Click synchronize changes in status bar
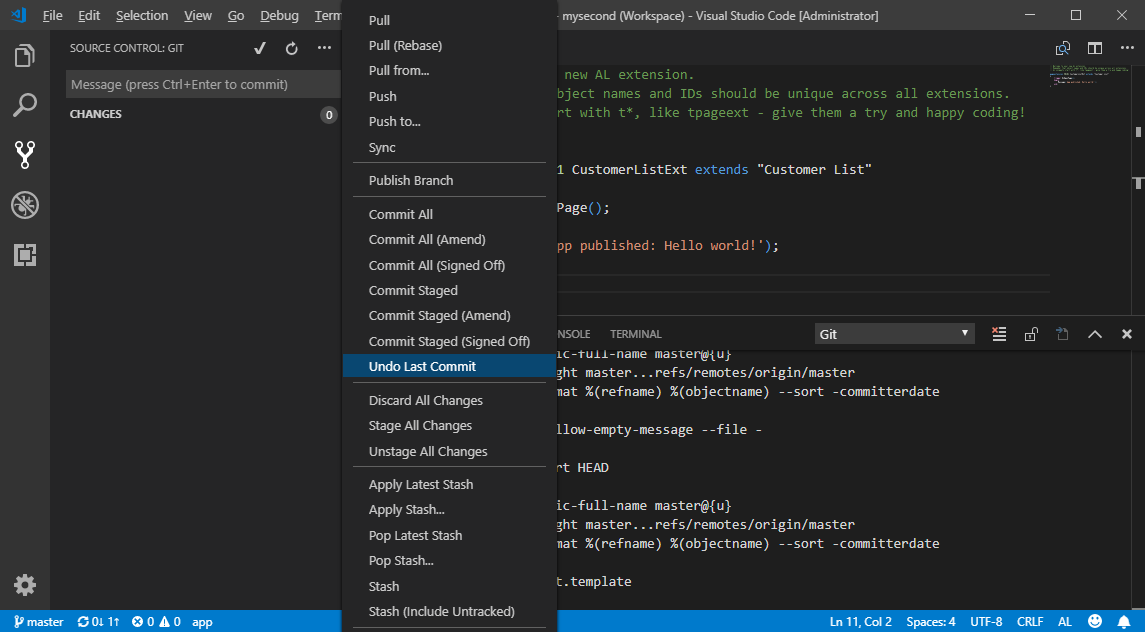Image resolution: width=1145 pixels, height=632 pixels. point(98,622)
